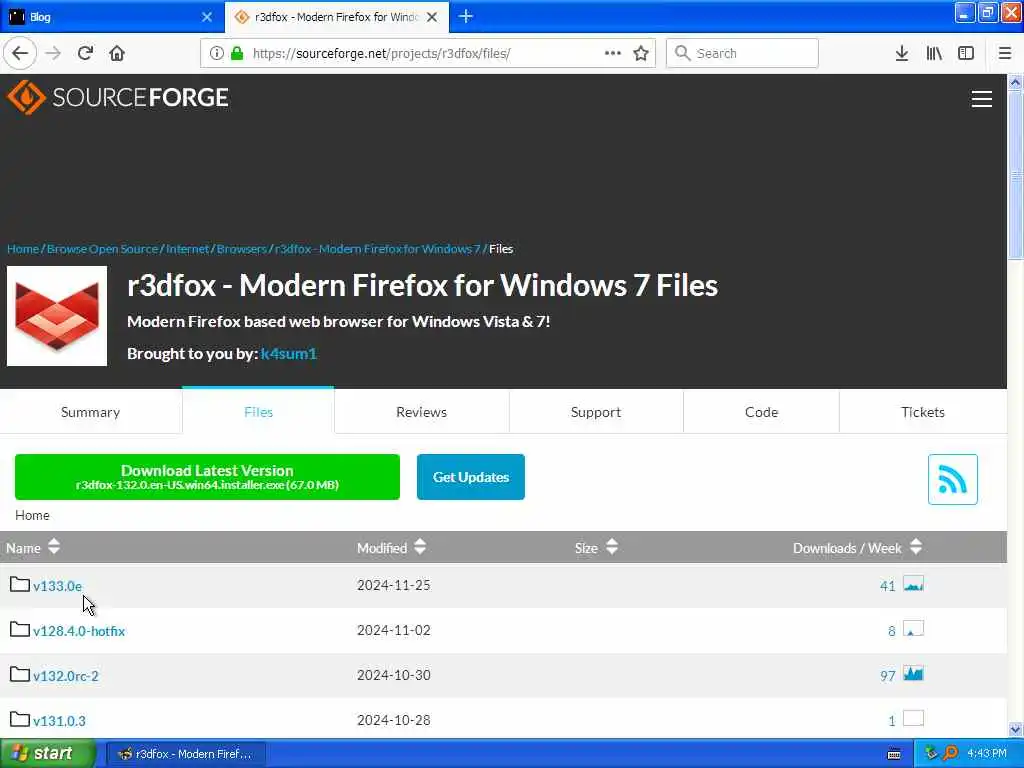Click r3dfox project breadcrumb link

pyautogui.click(x=377, y=249)
